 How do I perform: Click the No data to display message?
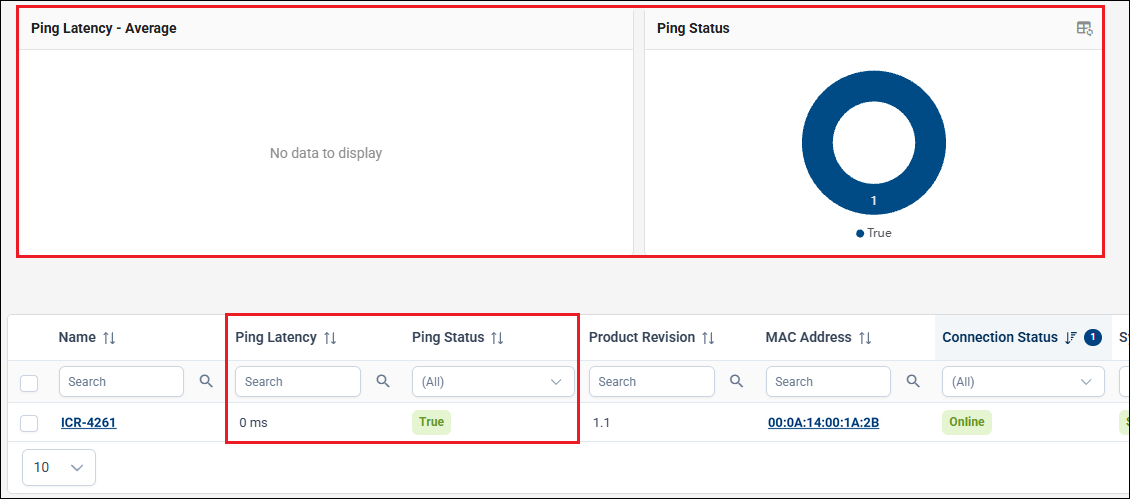click(326, 153)
